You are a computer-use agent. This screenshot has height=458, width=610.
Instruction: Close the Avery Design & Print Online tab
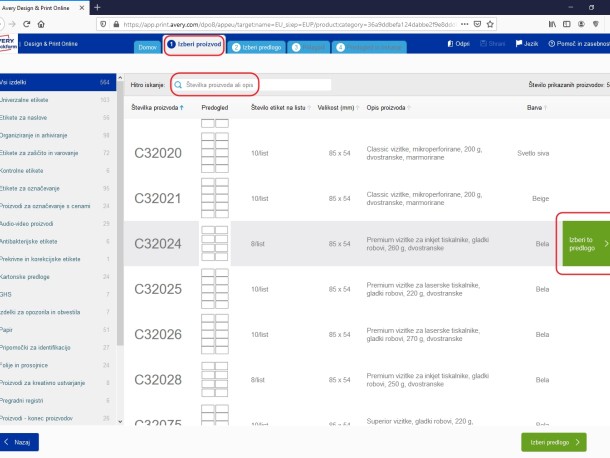(82, 8)
